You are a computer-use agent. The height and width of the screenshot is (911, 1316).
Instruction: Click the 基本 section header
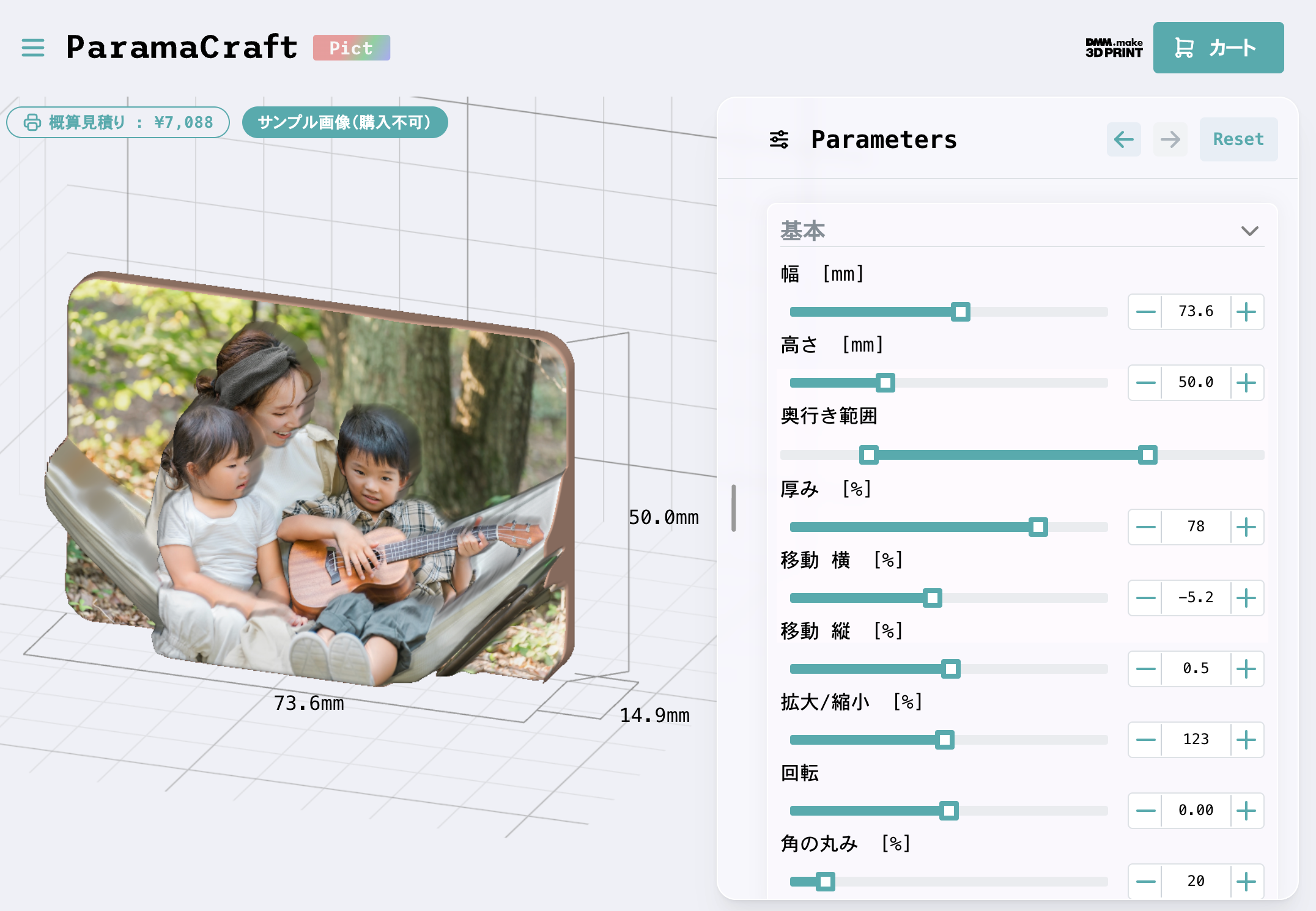pyautogui.click(x=803, y=231)
